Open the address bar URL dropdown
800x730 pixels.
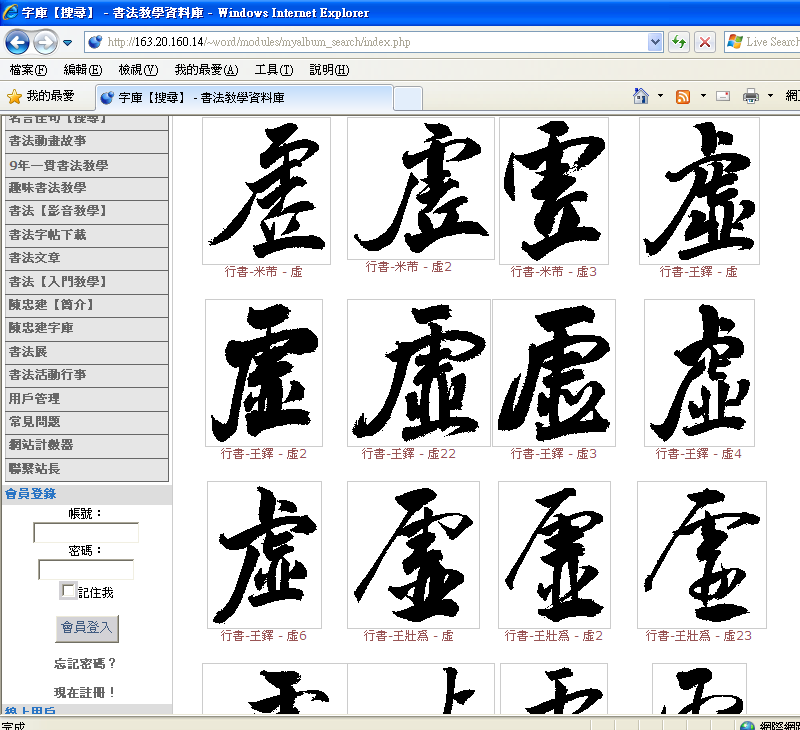tap(655, 42)
